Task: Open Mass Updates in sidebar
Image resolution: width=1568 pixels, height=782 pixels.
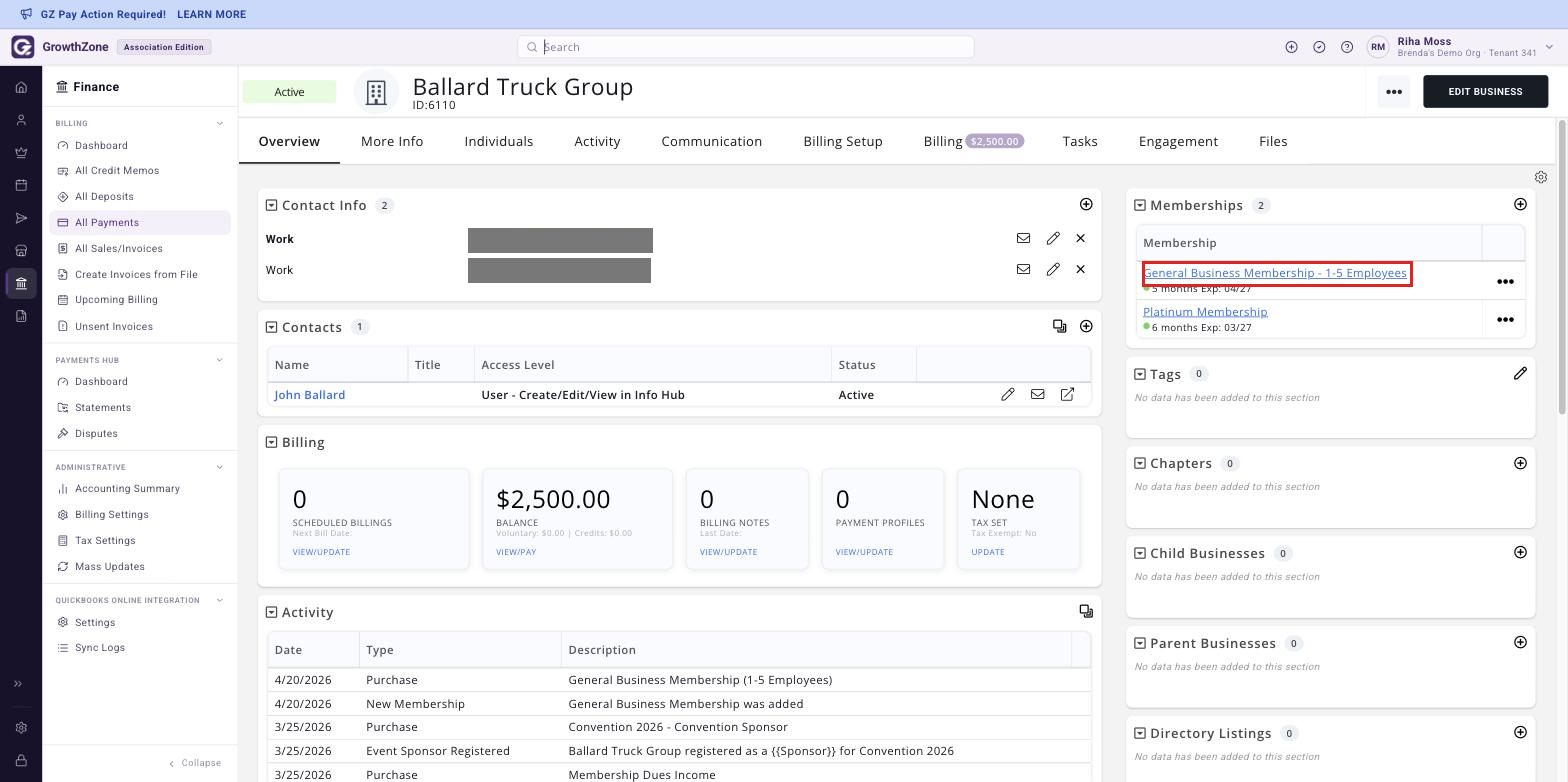Action: click(109, 566)
